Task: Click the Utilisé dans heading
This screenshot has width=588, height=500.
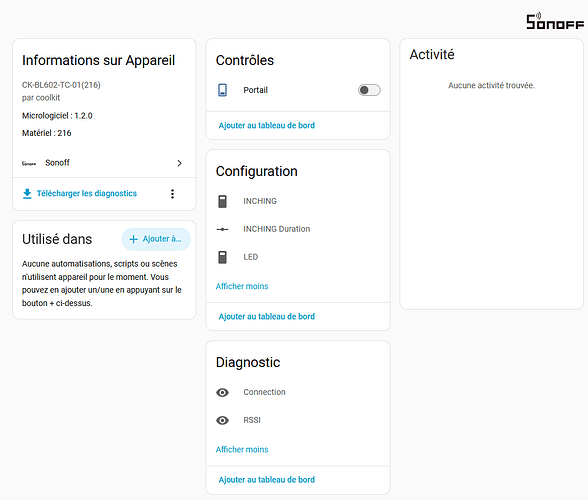Action: [57, 239]
